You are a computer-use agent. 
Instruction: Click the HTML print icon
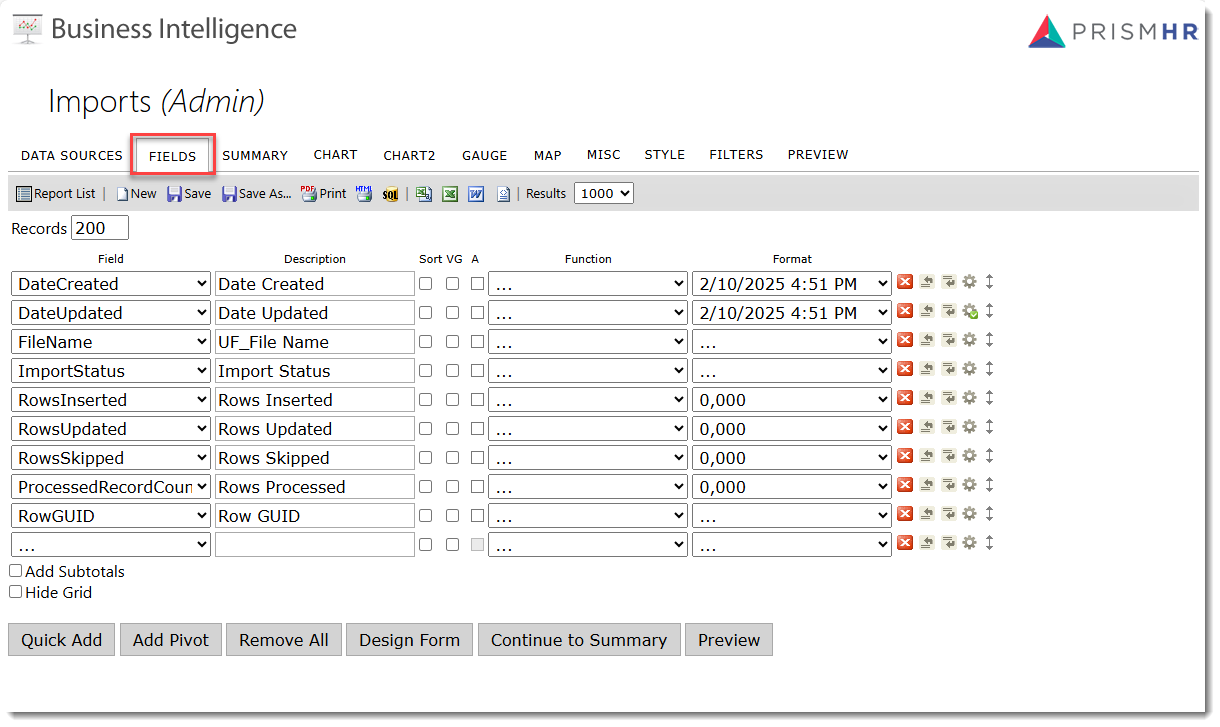coord(364,194)
